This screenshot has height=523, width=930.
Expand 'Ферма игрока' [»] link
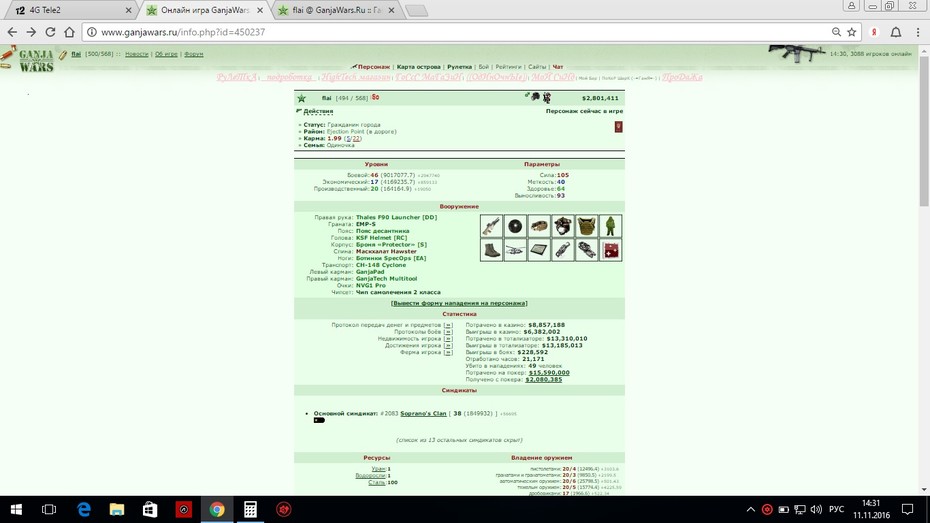(x=448, y=352)
